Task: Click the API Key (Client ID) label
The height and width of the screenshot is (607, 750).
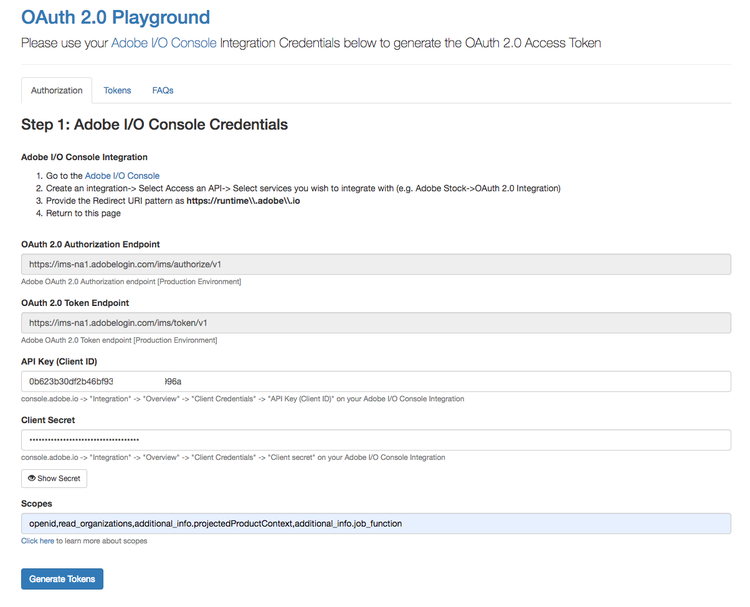Action: tap(59, 362)
